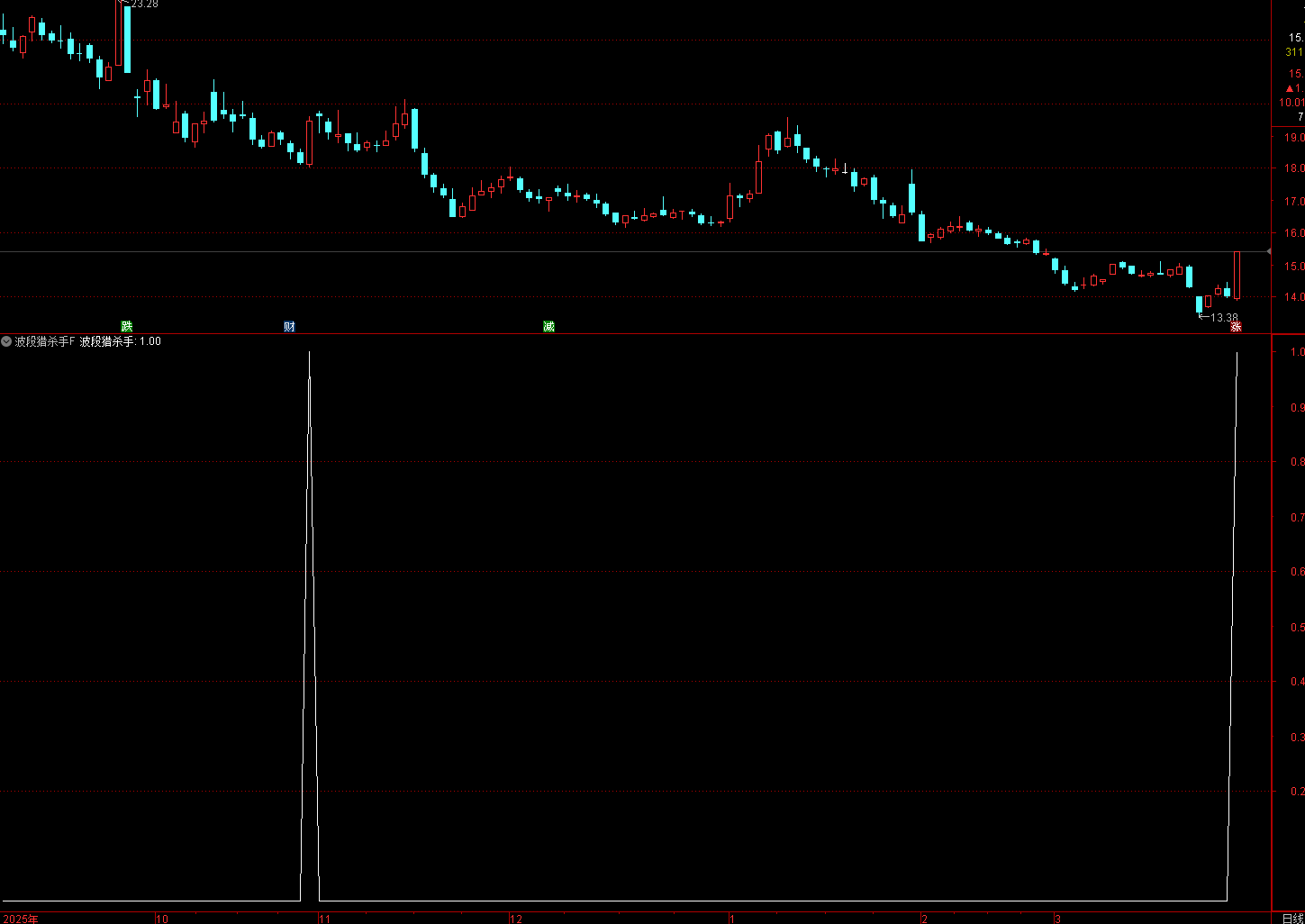1305x924 pixels.
Task: Click the month 3 axis label
Action: pyautogui.click(x=1057, y=919)
